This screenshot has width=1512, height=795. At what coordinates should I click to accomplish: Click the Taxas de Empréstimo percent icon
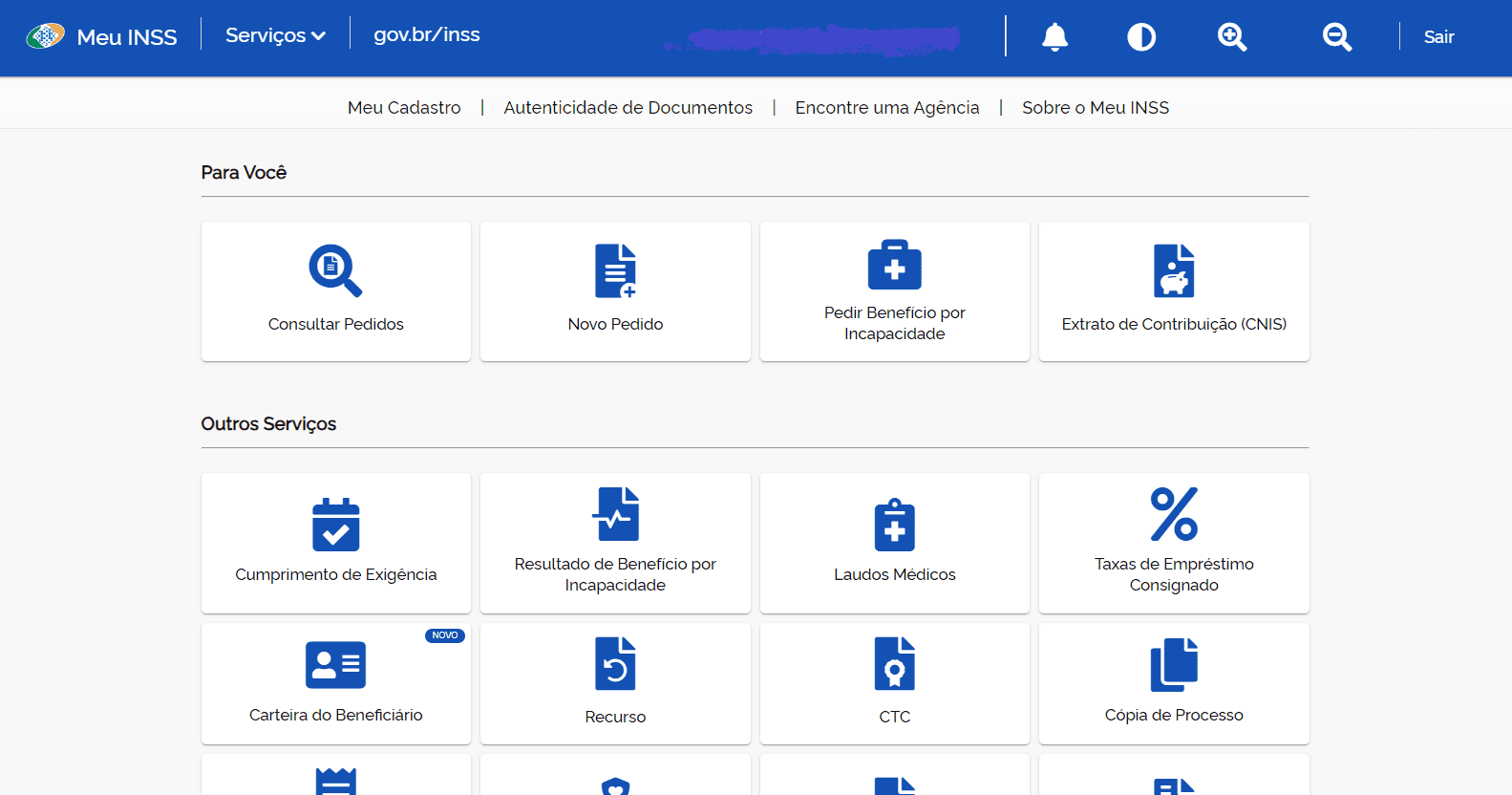[1174, 514]
